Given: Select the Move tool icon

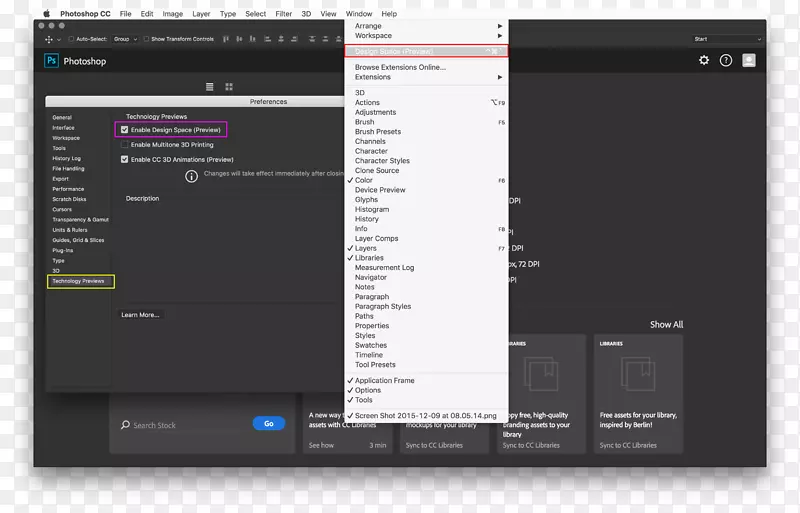Looking at the screenshot, I should coord(48,39).
